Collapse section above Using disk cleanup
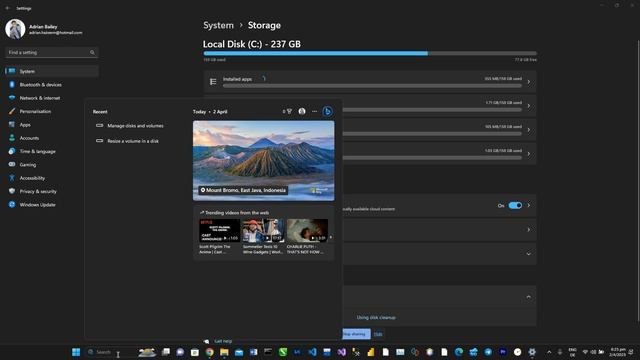The width and height of the screenshot is (640, 360). pos(529,297)
